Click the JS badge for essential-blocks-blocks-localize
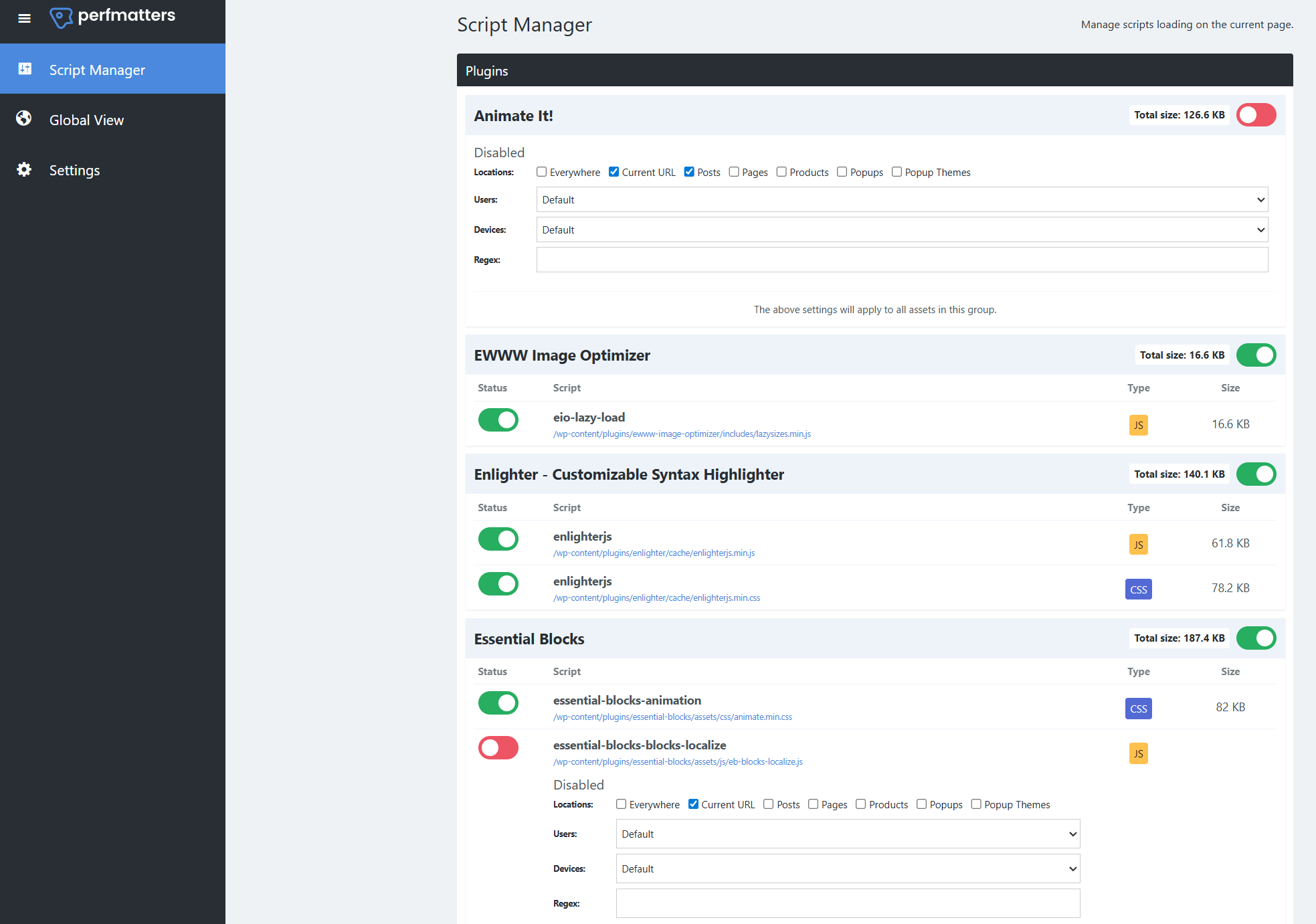 tap(1138, 753)
